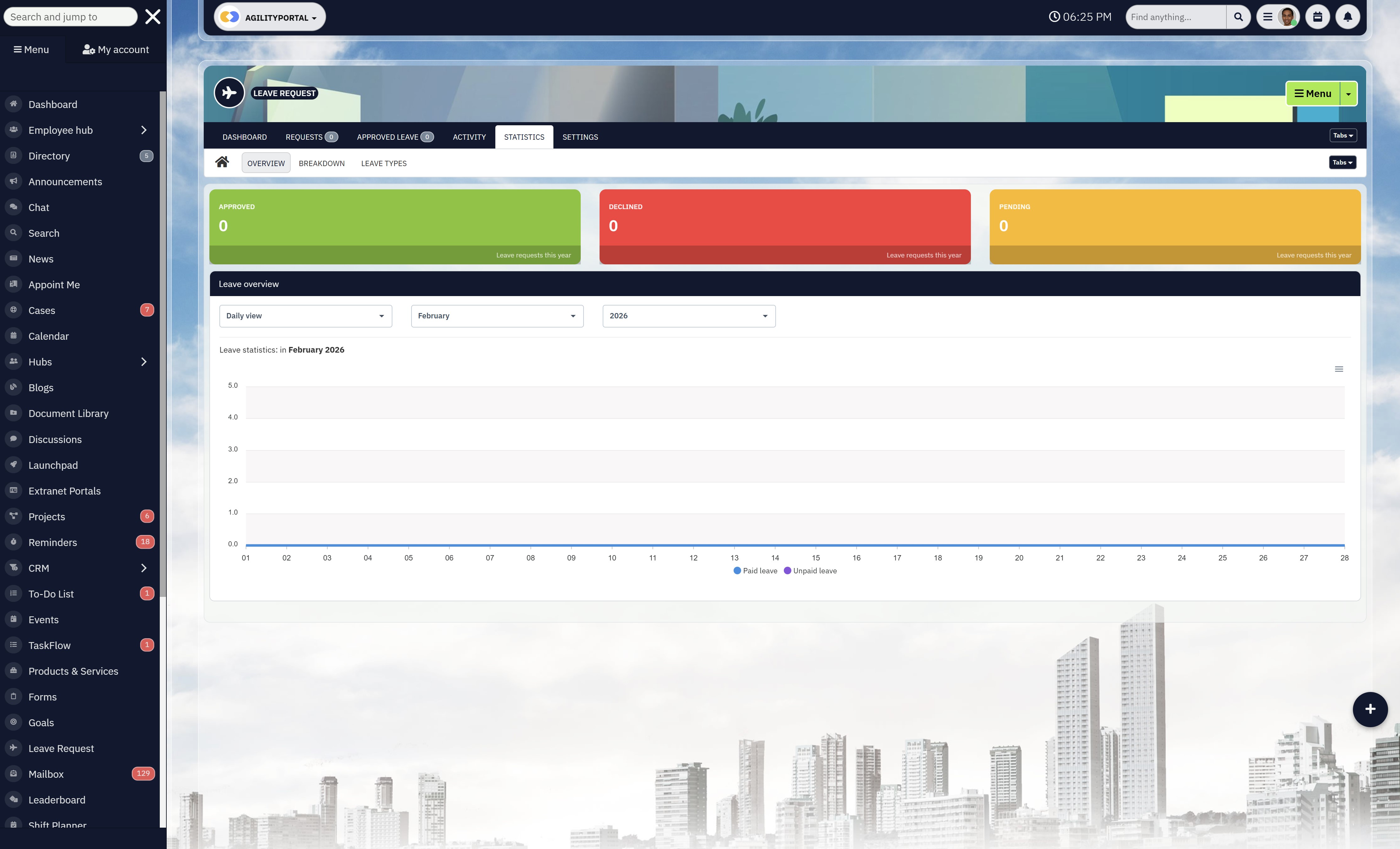This screenshot has width=1400, height=849.
Task: Open the 2026 year dropdown
Action: tap(689, 315)
